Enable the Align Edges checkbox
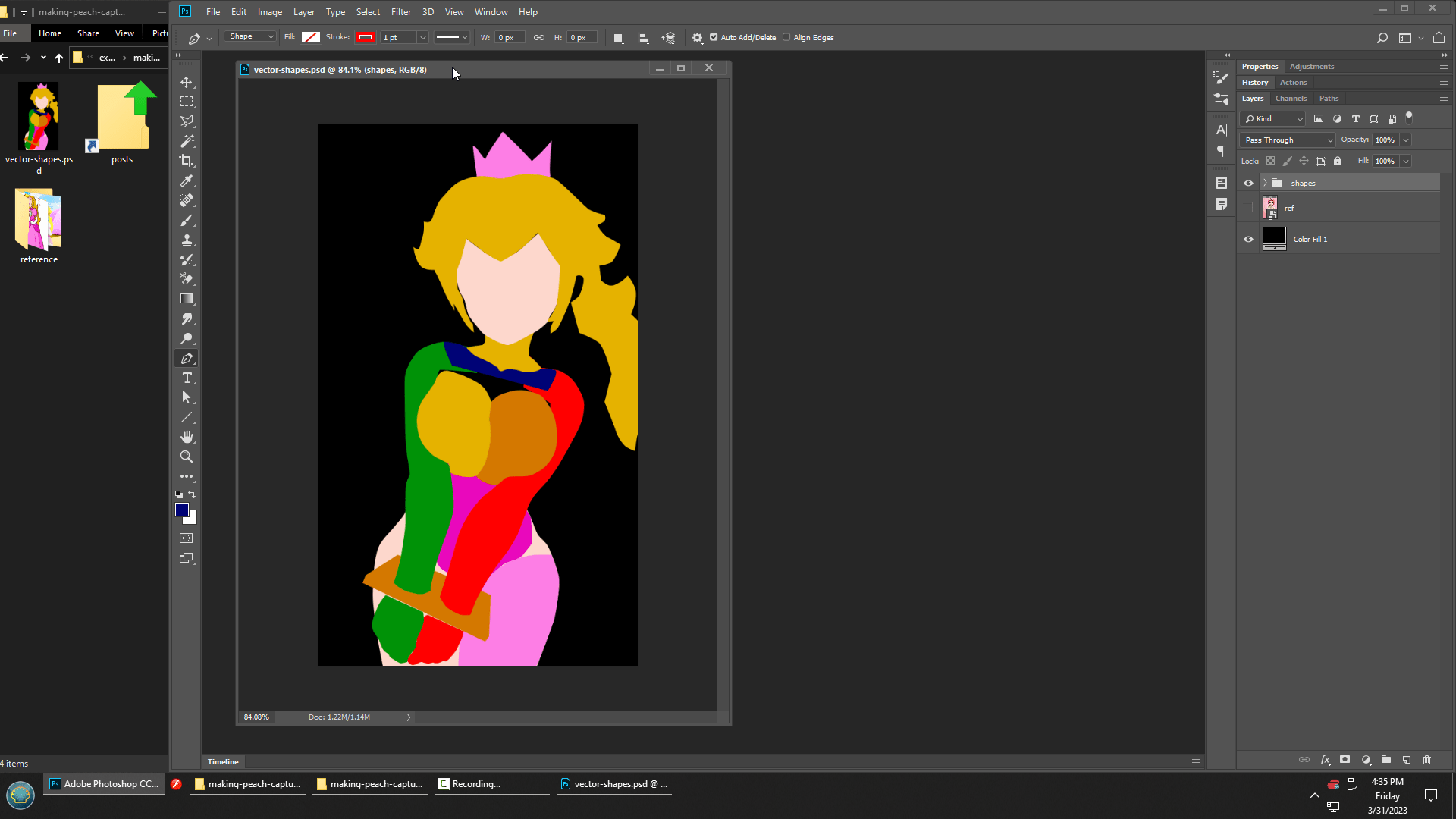 click(786, 37)
